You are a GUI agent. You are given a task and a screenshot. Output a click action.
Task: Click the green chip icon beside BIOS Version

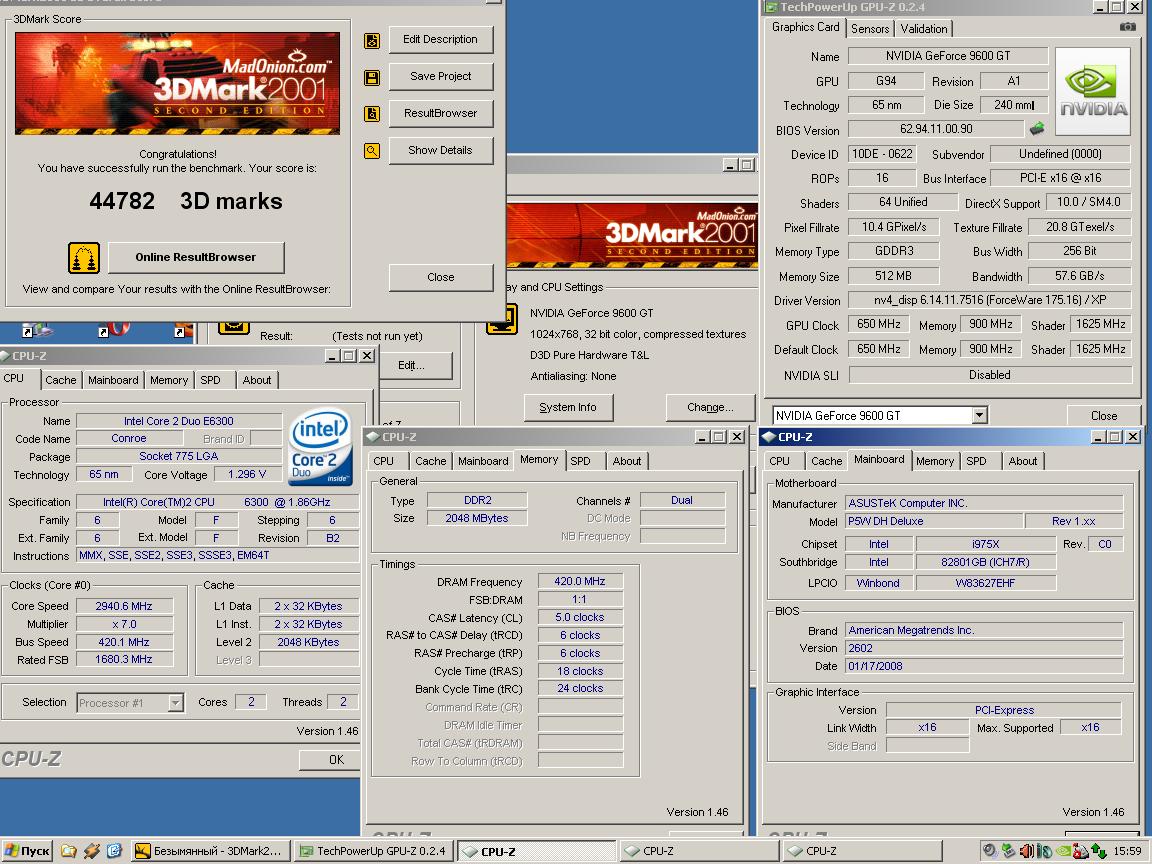click(x=1037, y=129)
